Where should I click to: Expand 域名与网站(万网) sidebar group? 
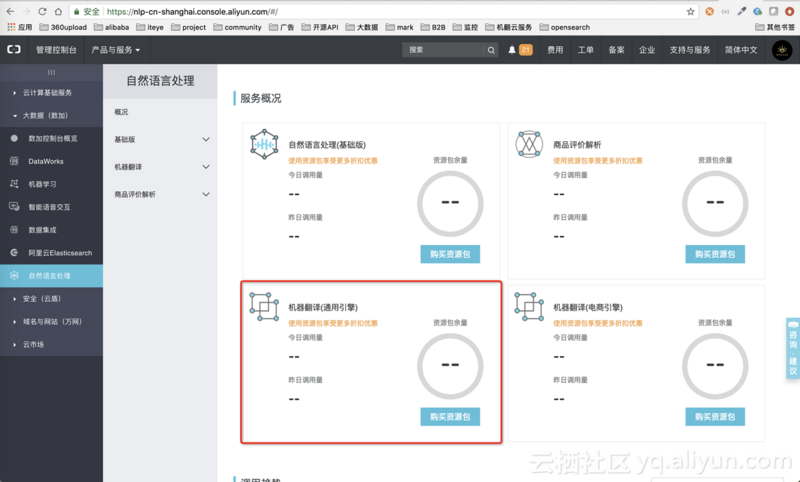[51, 321]
